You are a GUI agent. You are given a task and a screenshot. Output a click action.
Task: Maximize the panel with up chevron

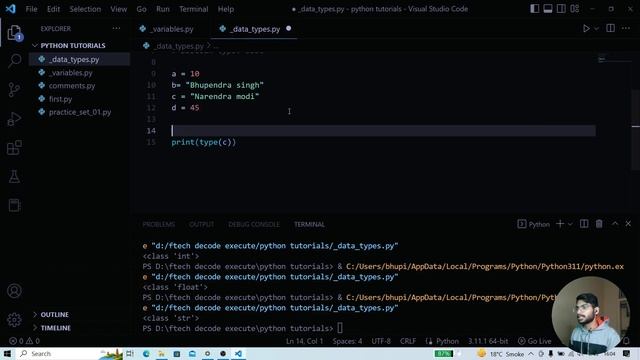coord(615,224)
